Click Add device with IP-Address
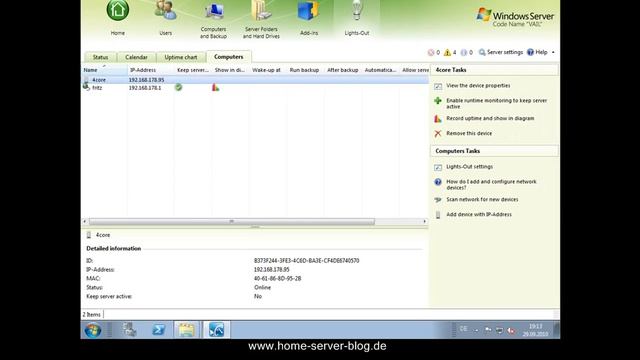 click(479, 214)
